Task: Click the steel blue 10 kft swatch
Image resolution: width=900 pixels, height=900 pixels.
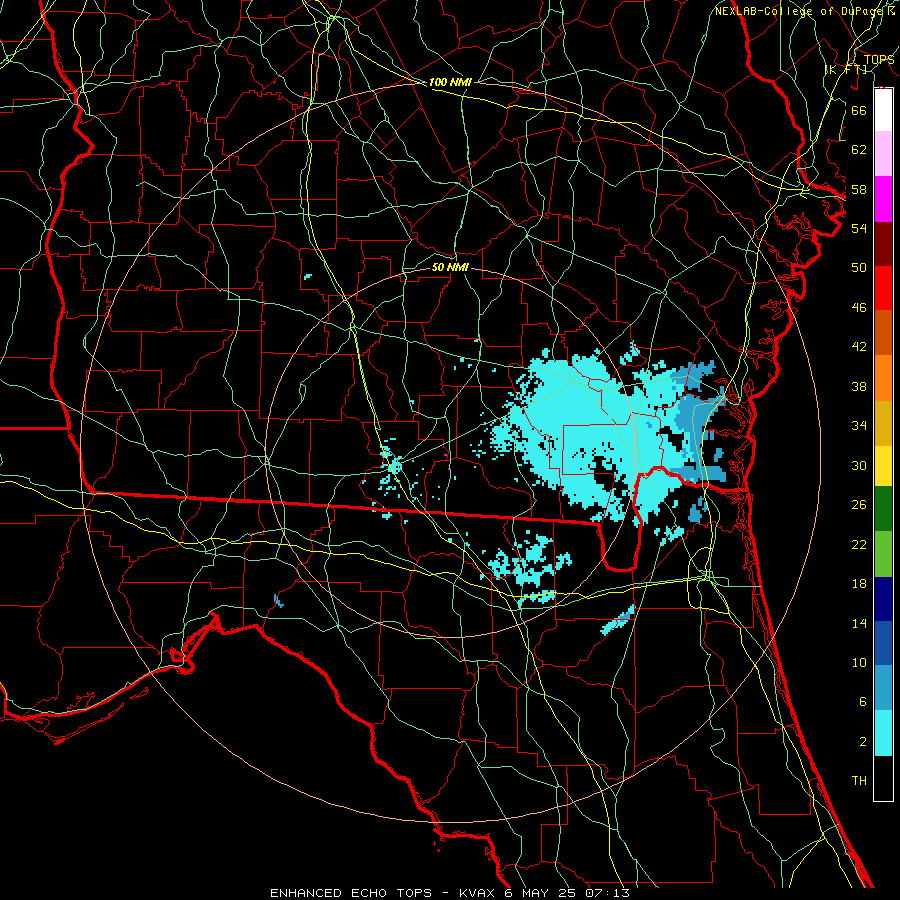Action: 883,688
